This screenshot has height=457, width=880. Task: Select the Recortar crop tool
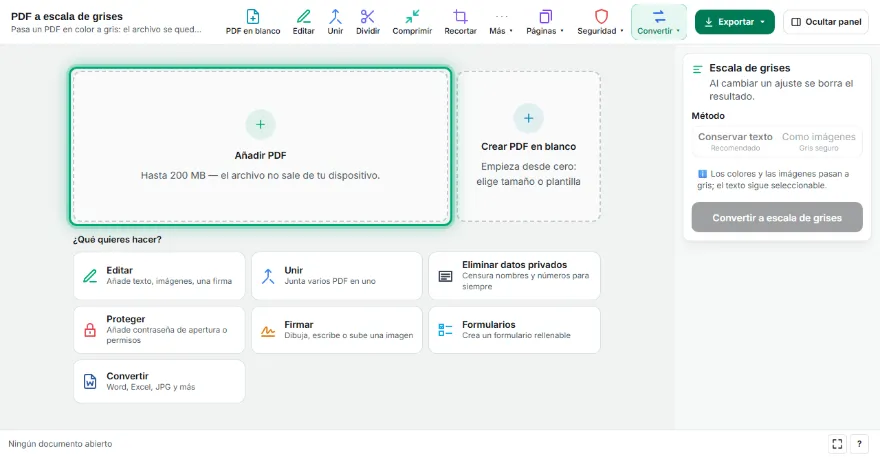tap(460, 22)
